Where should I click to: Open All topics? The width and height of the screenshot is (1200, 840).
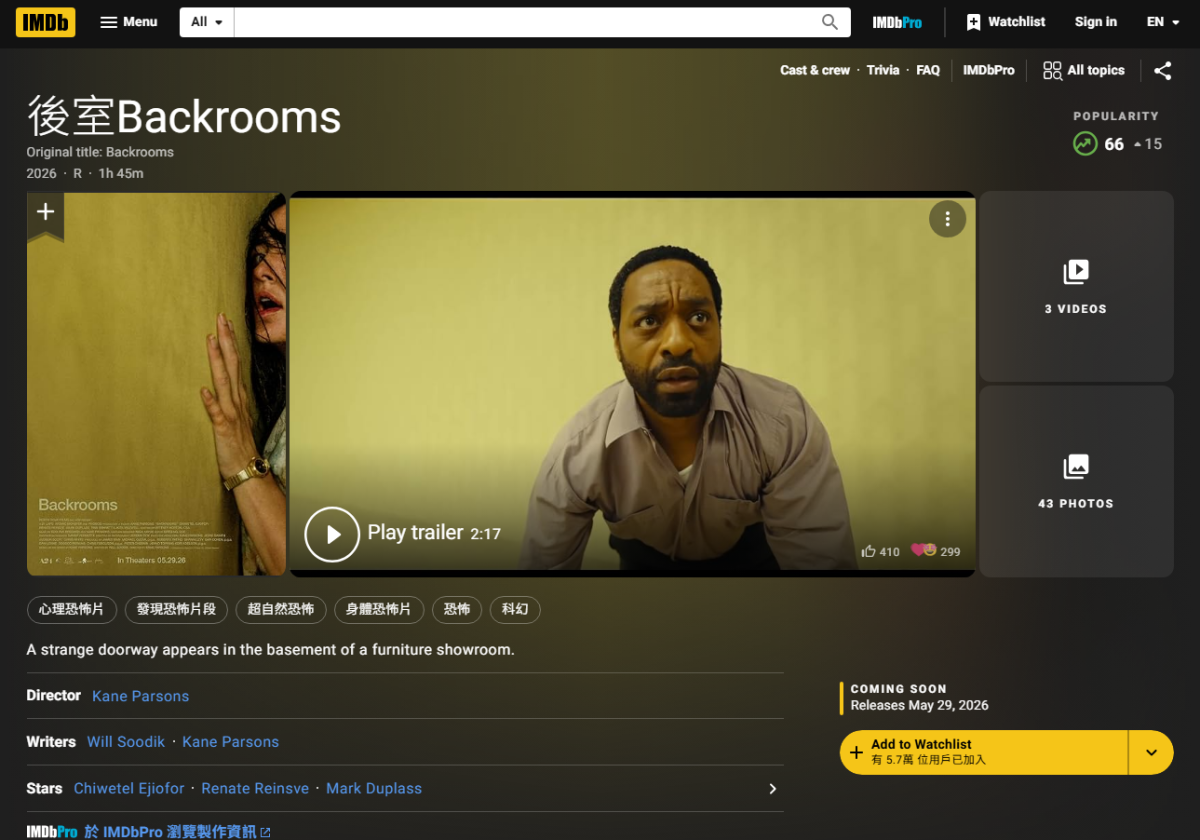(1084, 70)
